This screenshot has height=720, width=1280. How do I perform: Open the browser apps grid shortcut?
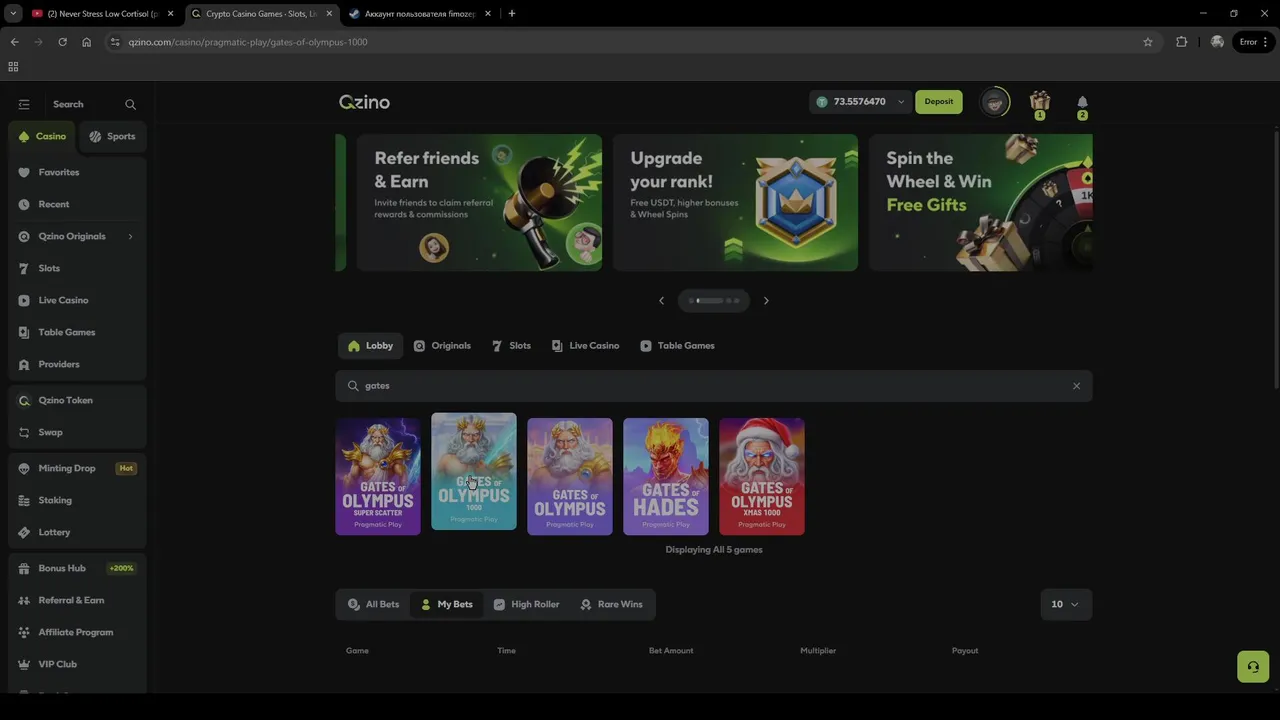tap(13, 67)
